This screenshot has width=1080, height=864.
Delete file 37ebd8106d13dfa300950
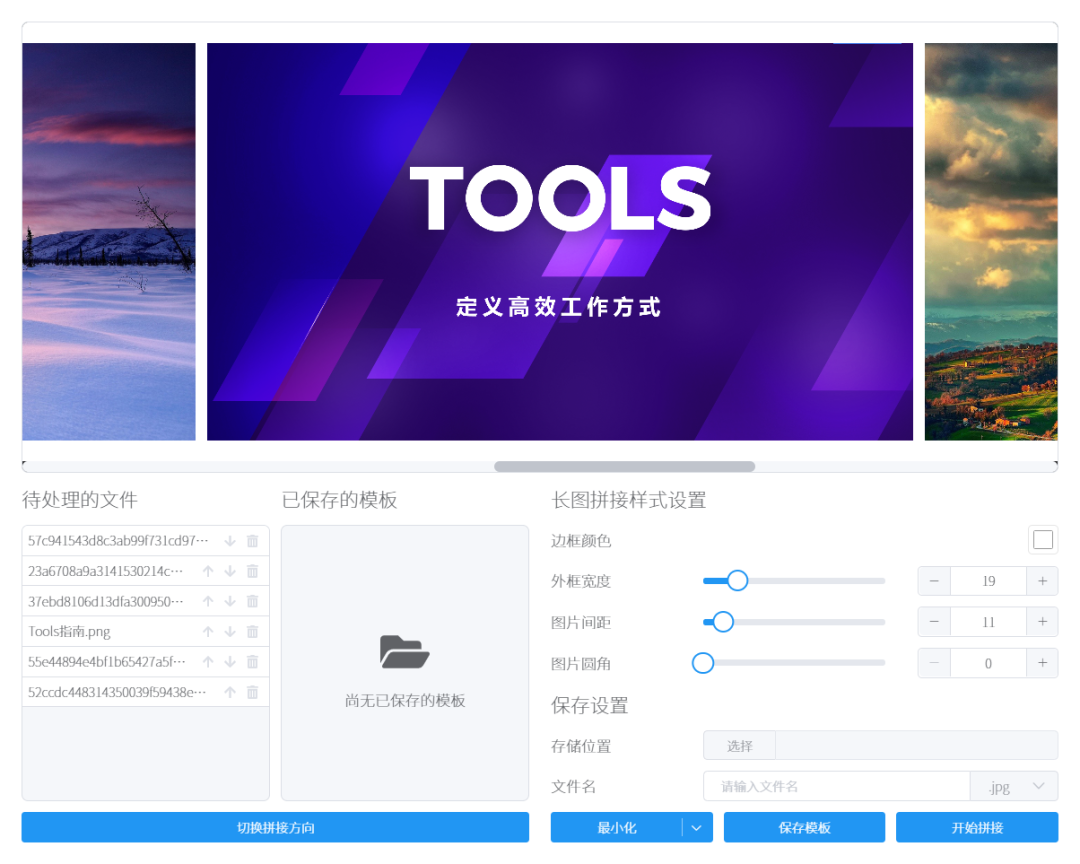pyautogui.click(x=253, y=602)
